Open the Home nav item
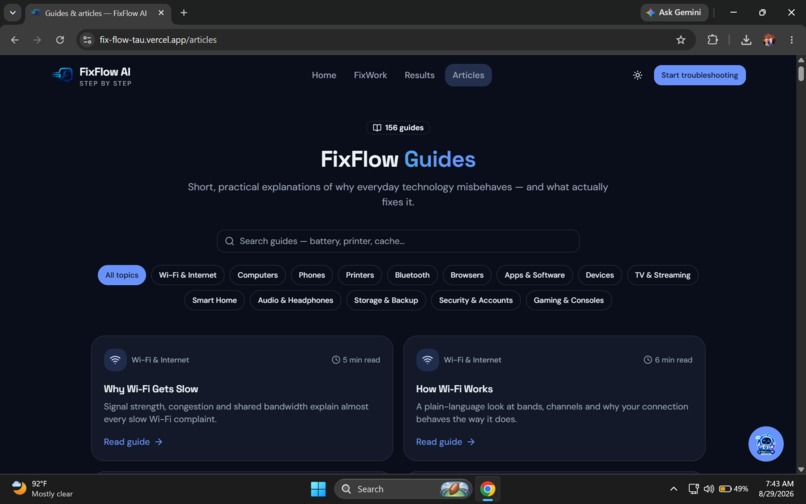This screenshot has height=504, width=806. (x=324, y=75)
